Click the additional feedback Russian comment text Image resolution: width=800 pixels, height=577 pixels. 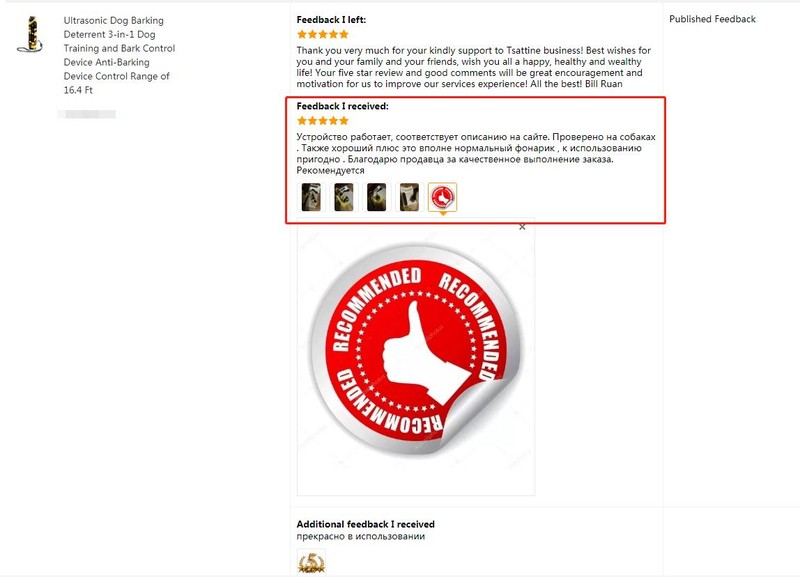point(361,537)
